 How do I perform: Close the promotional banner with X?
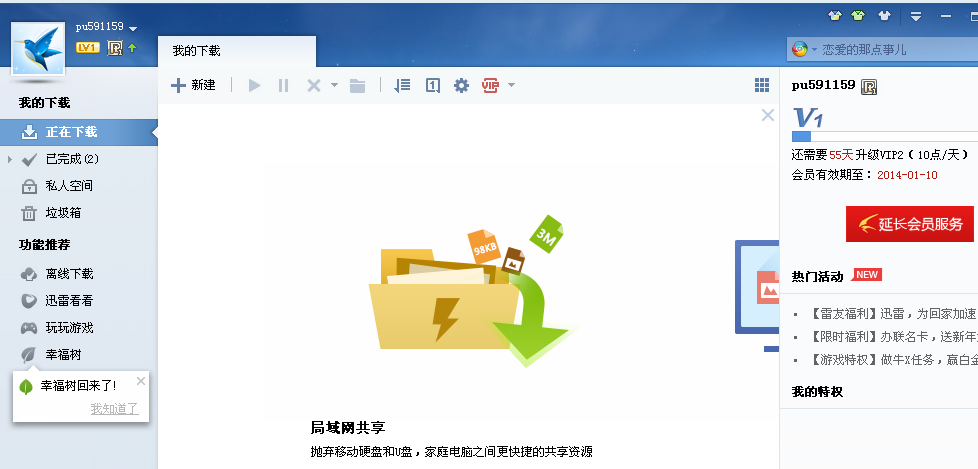coord(768,115)
